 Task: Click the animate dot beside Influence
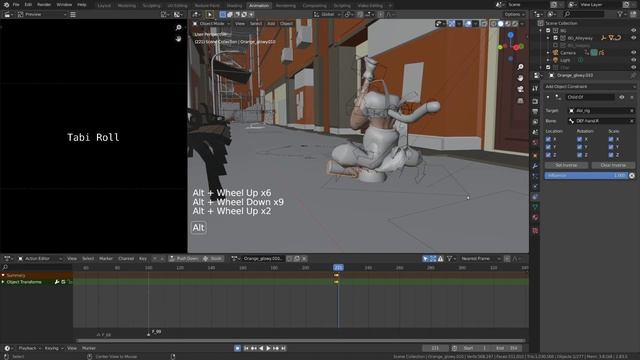[632, 176]
